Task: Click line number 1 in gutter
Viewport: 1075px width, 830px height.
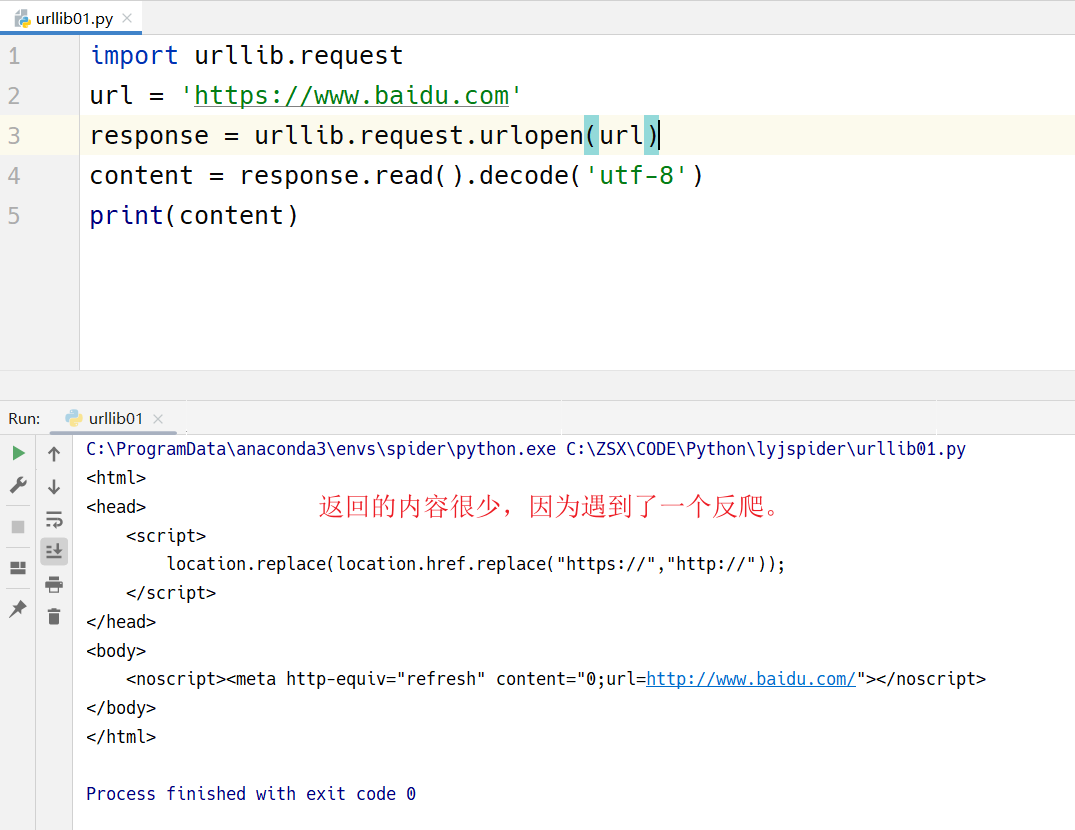Action: pos(14,56)
